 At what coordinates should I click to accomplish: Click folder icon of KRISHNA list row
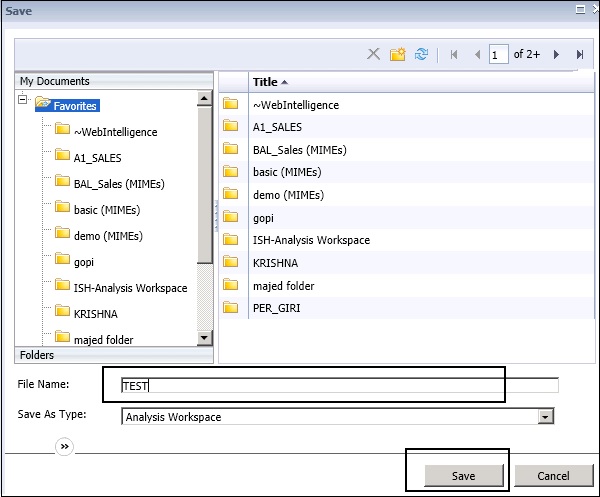tap(230, 262)
